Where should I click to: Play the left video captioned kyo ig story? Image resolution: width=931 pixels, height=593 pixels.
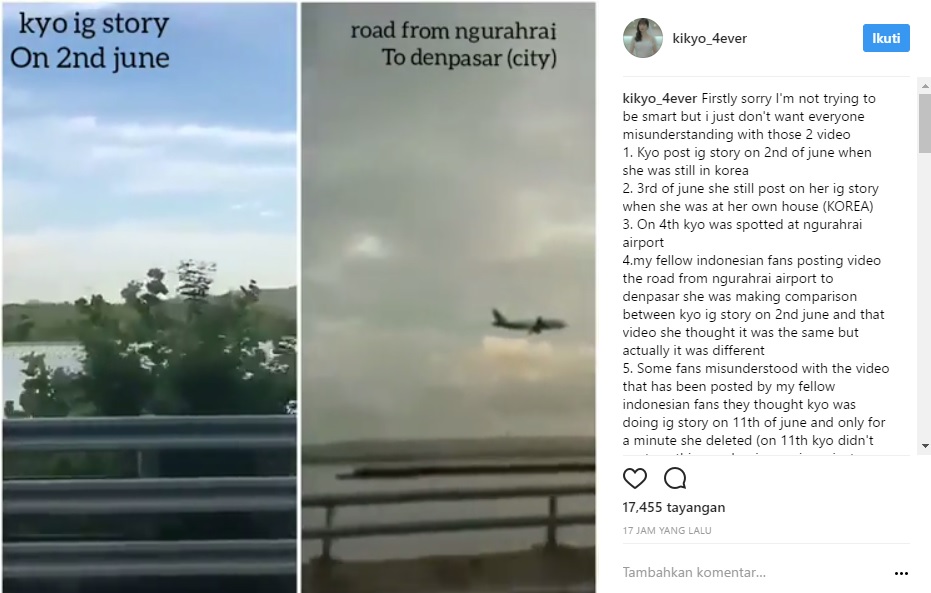150,297
